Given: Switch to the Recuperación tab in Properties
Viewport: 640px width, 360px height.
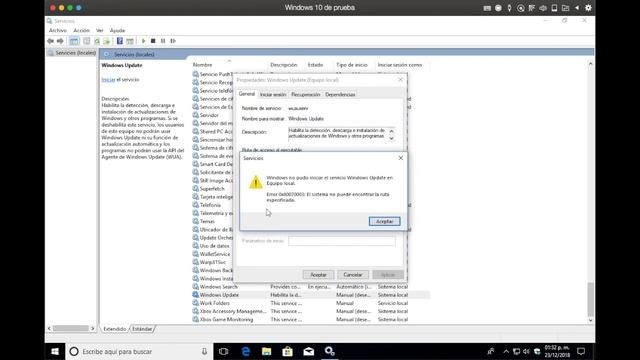Looking at the screenshot, I should [305, 94].
